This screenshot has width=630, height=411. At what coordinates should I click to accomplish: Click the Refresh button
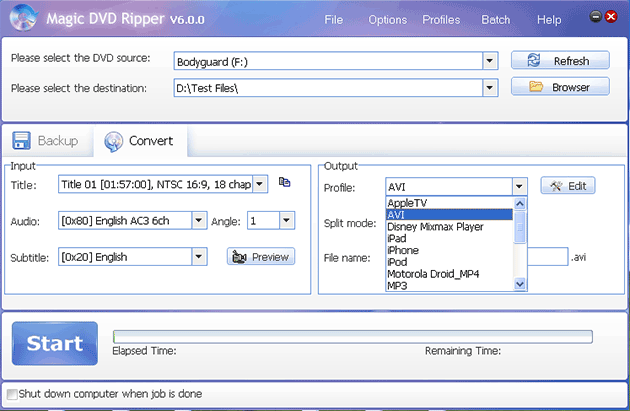[560, 60]
